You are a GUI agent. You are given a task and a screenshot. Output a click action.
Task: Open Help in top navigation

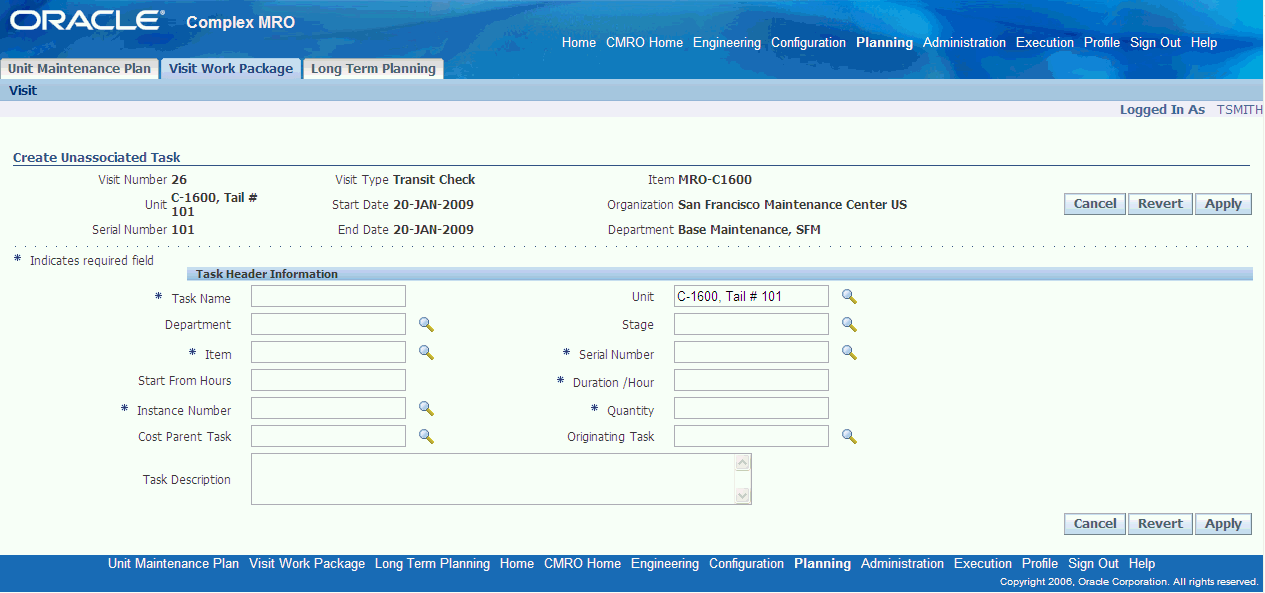click(1204, 43)
